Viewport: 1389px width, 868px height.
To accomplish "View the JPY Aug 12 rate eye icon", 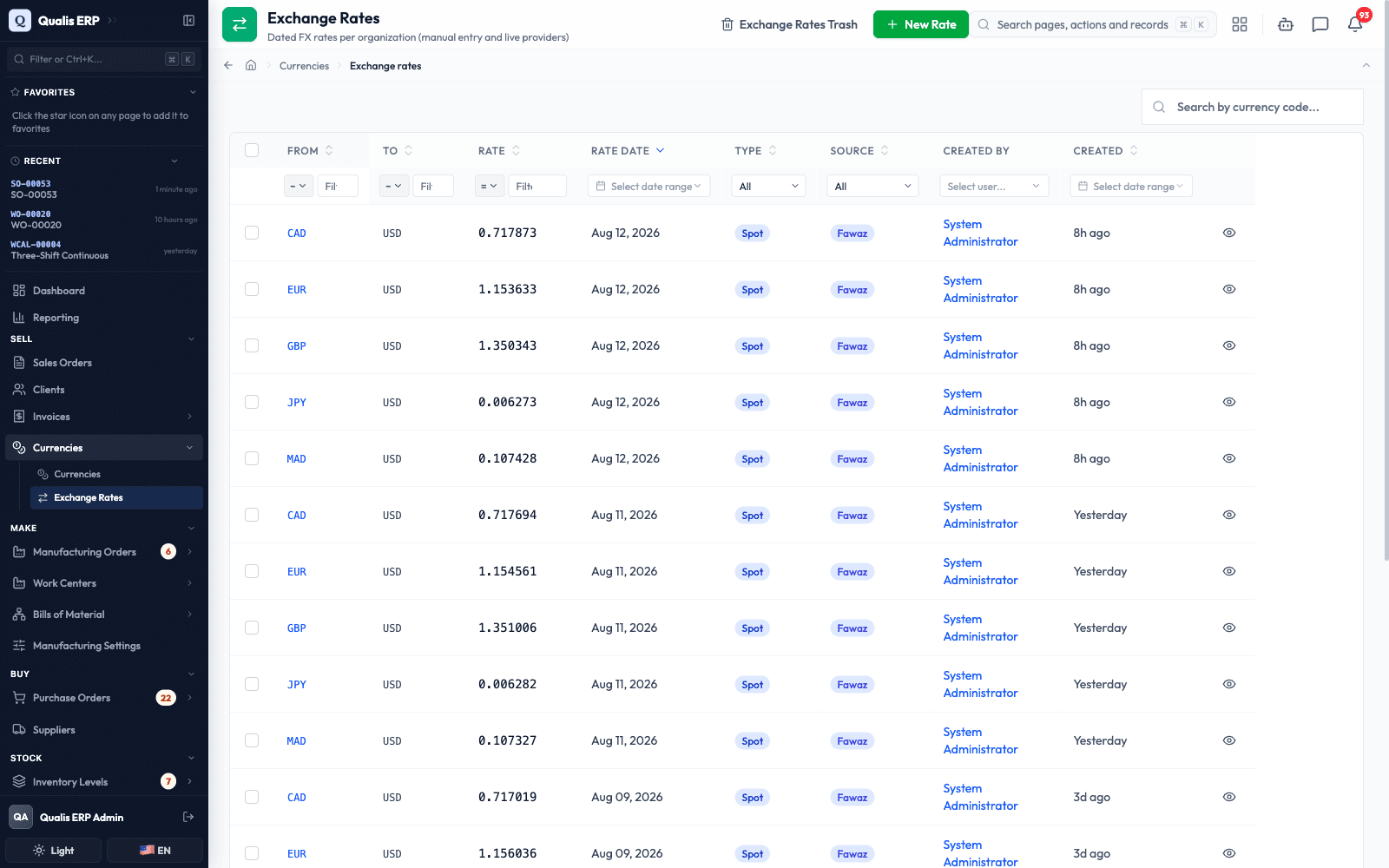I will pyautogui.click(x=1229, y=402).
